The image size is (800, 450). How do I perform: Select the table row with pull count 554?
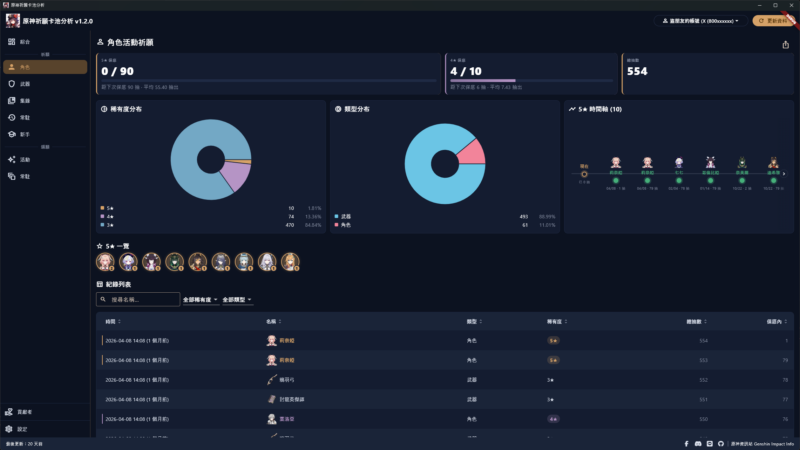tap(445, 340)
